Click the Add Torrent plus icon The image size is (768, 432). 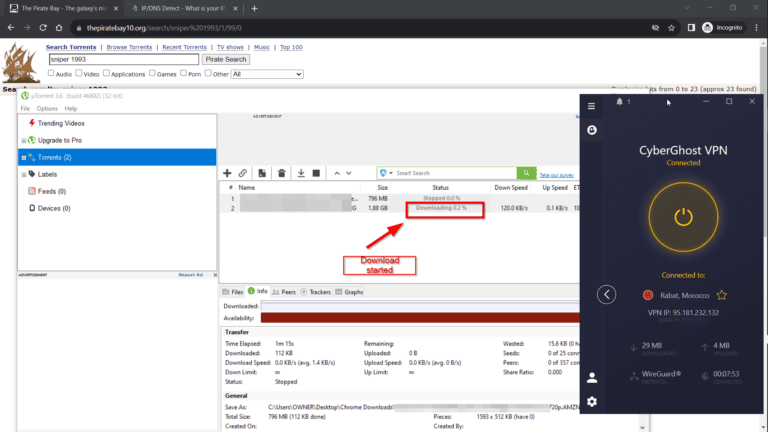pyautogui.click(x=227, y=173)
